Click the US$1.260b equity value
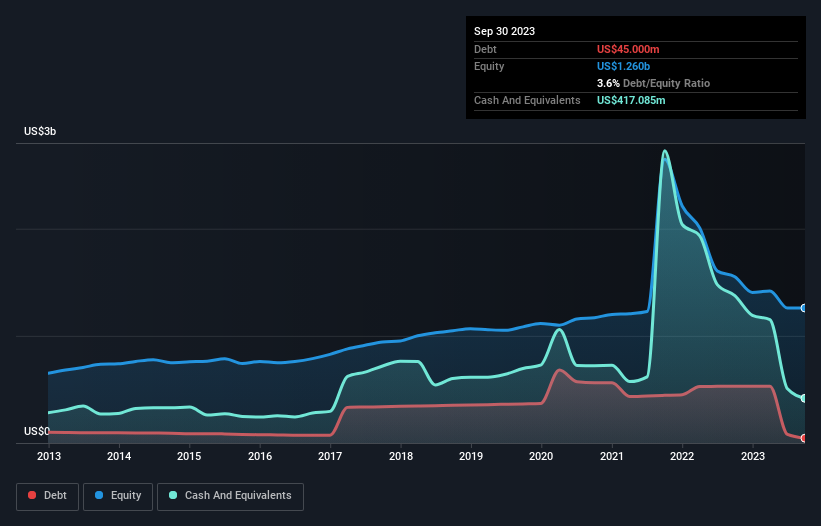 pos(623,66)
